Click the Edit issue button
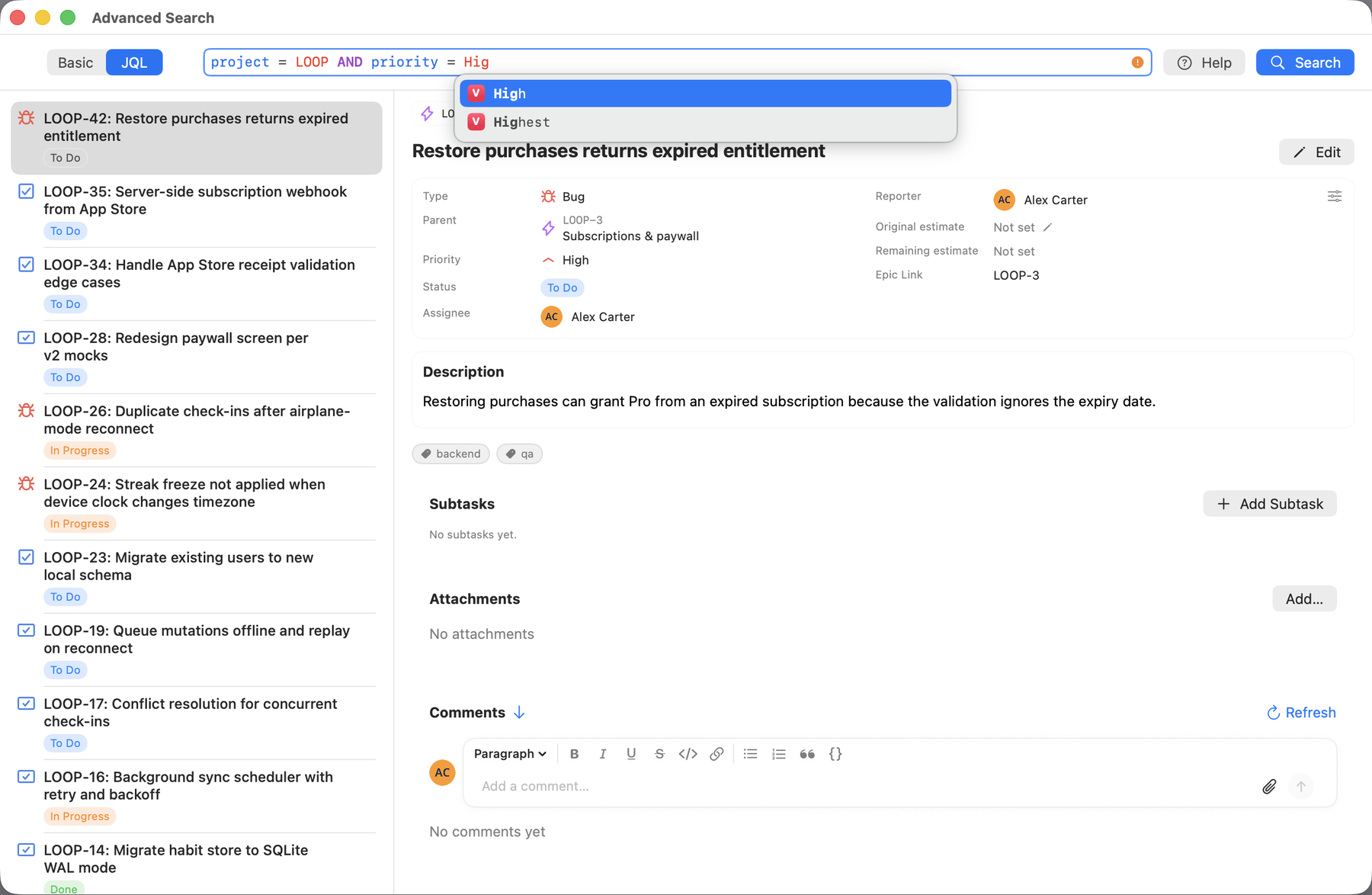Image resolution: width=1372 pixels, height=895 pixels. (1316, 152)
